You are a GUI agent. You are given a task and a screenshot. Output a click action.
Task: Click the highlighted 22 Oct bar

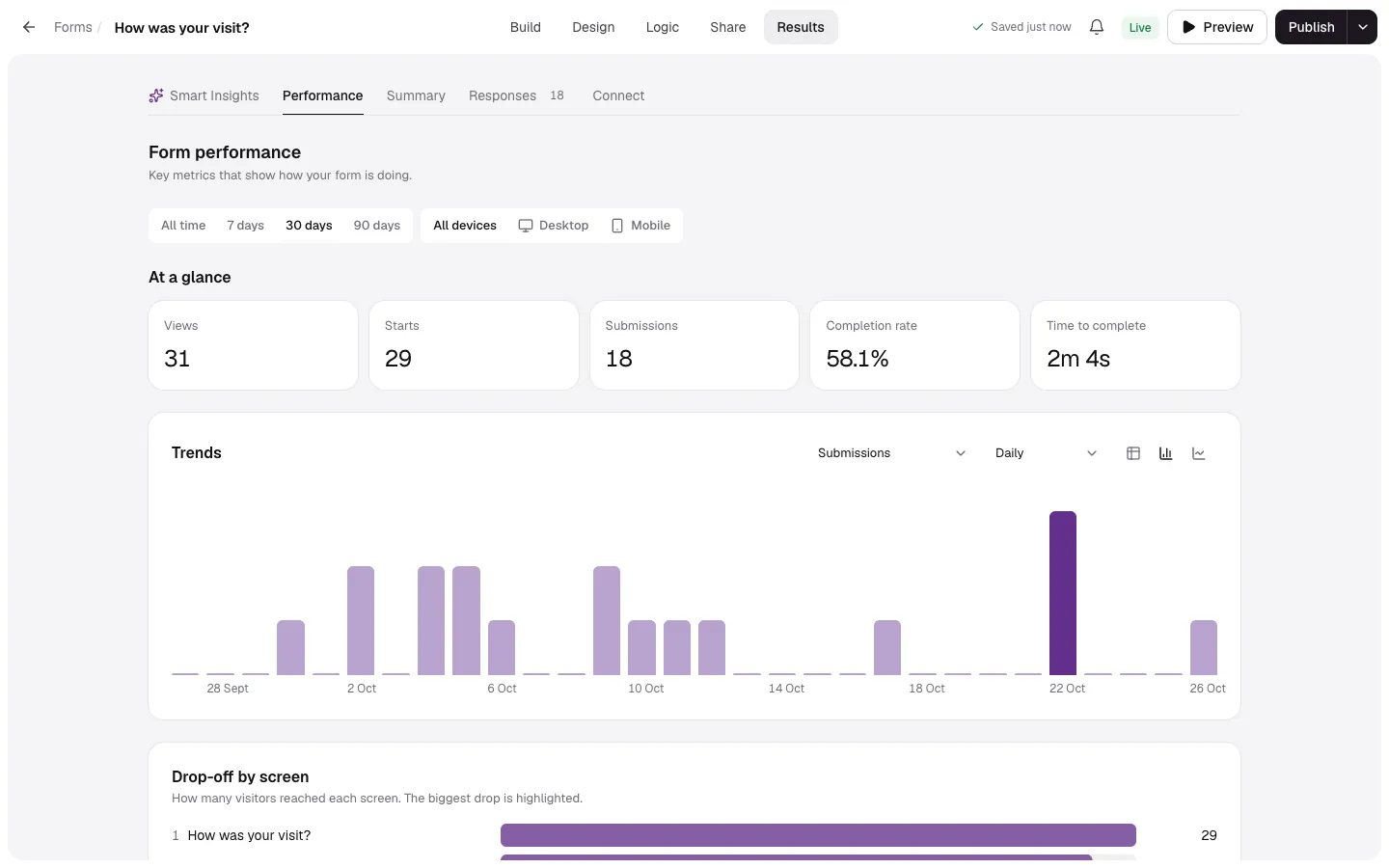[x=1063, y=593]
